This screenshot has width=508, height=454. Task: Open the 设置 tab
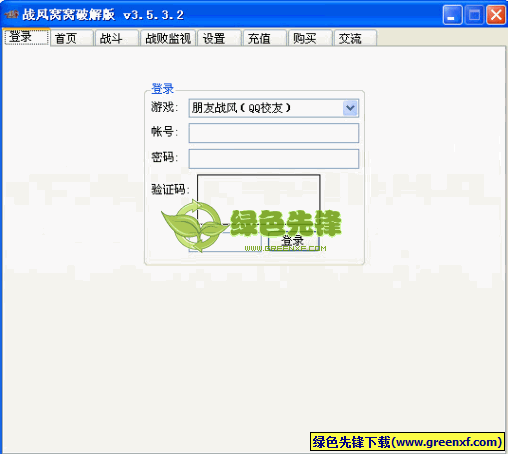219,38
